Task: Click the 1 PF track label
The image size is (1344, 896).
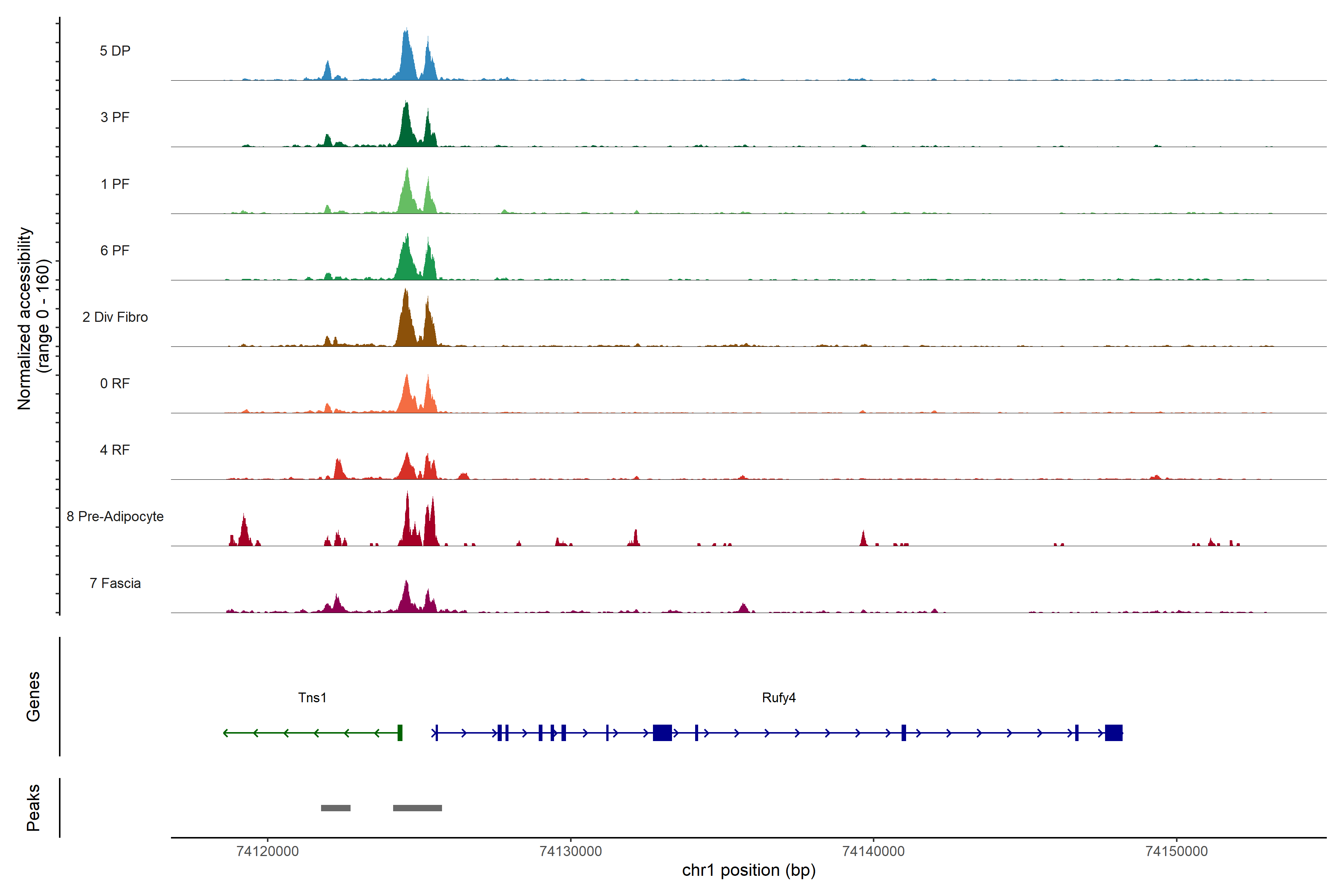Action: coord(115,184)
